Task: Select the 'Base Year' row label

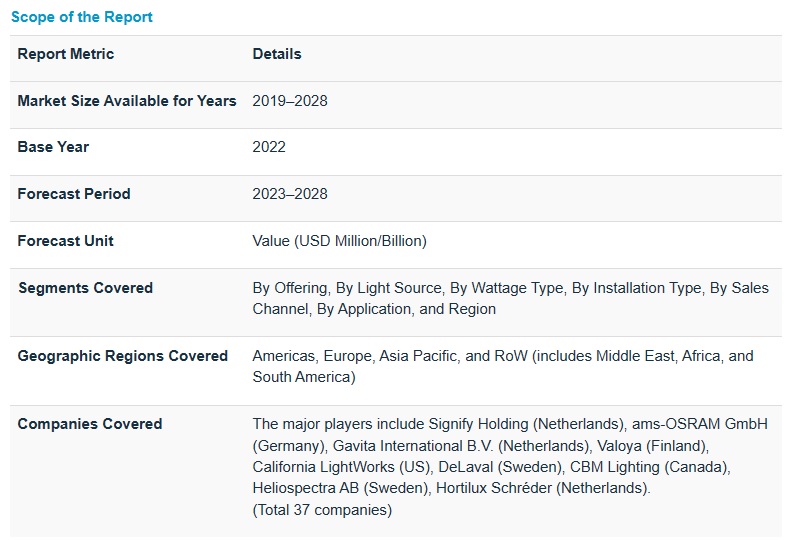Action: coord(53,147)
